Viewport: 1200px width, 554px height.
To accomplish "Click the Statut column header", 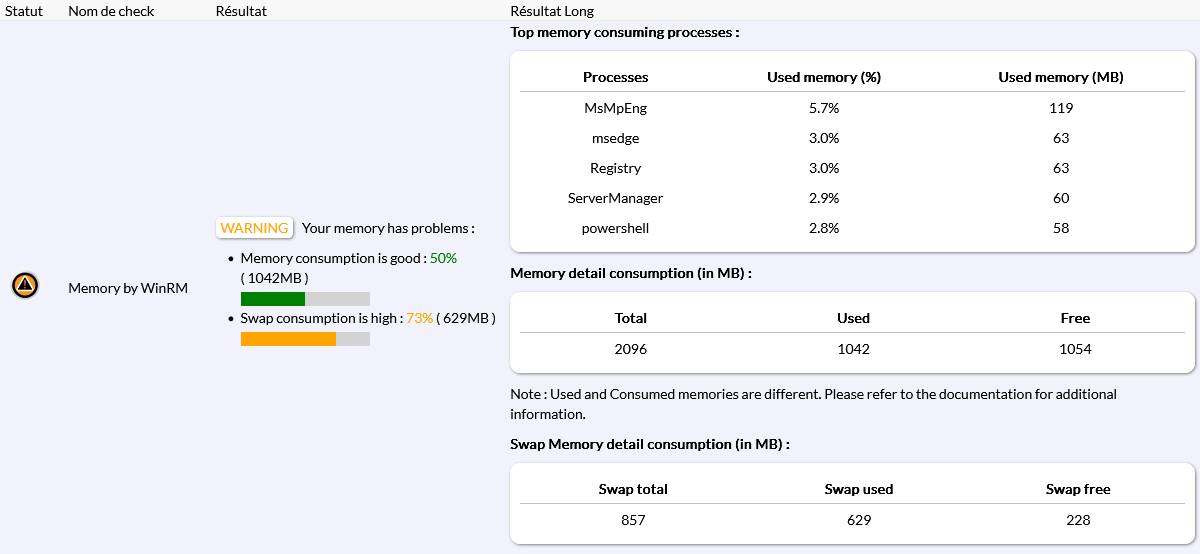I will coord(24,11).
